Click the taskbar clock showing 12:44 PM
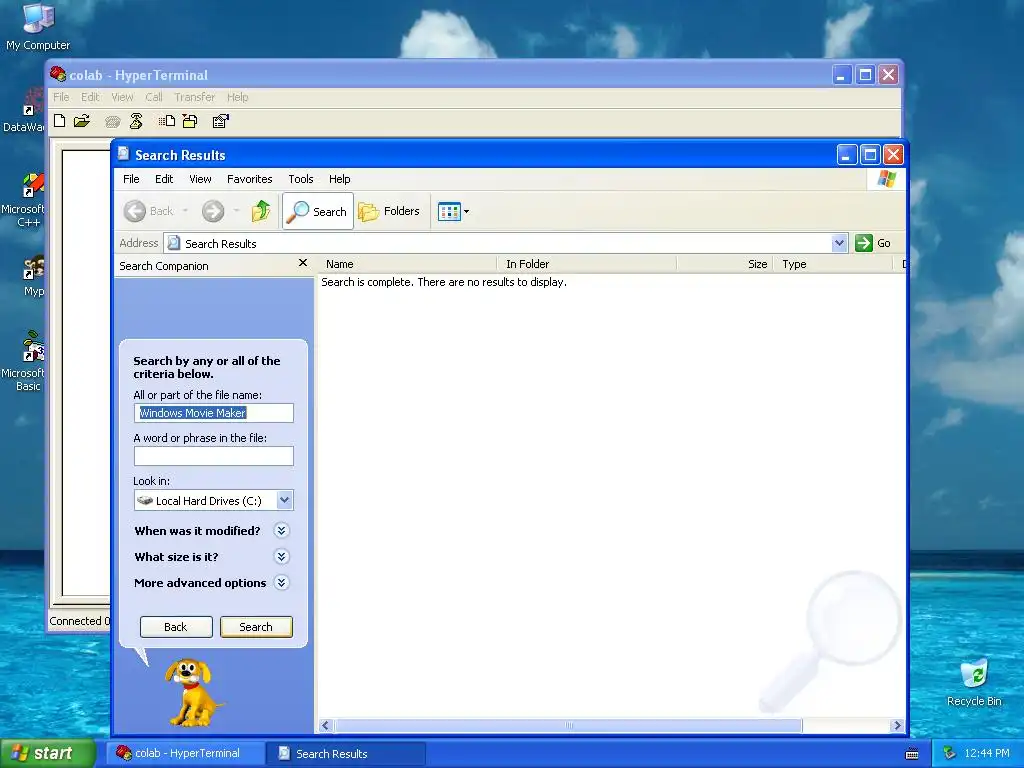 (x=987, y=753)
